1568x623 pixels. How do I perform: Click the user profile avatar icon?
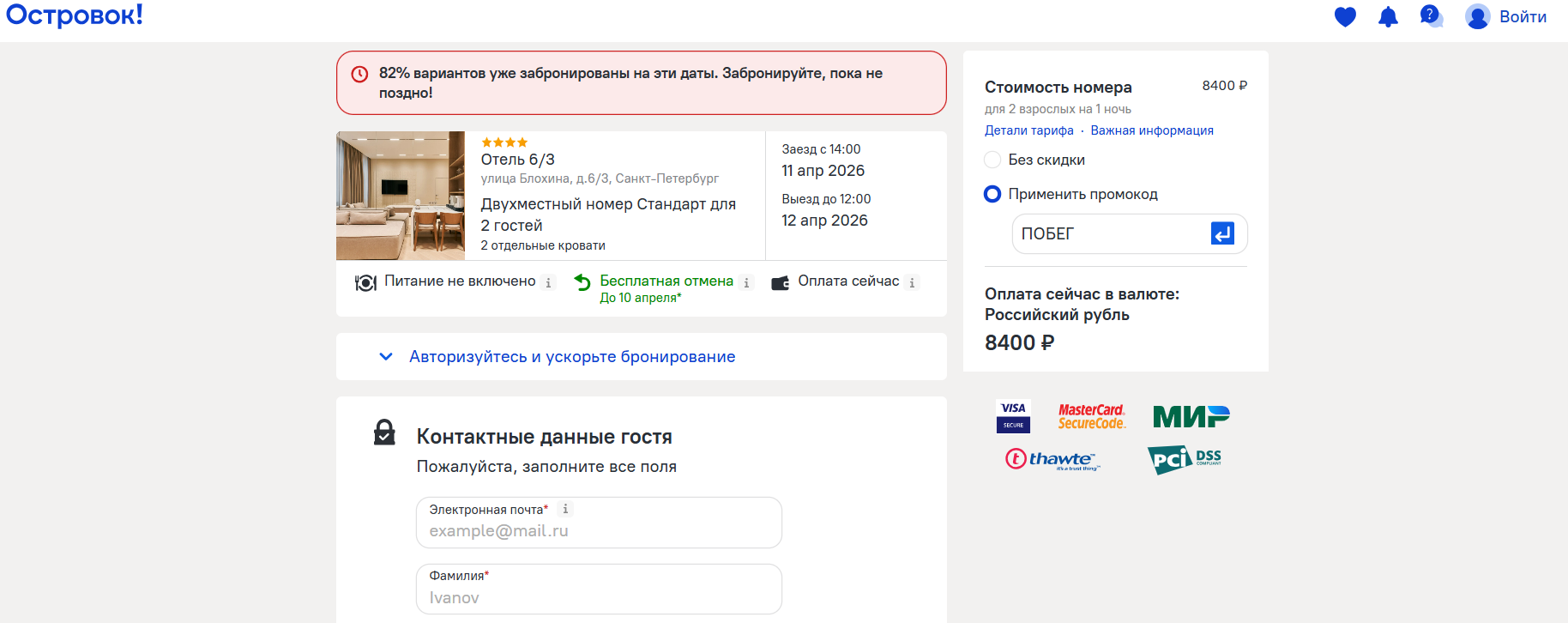1477,16
